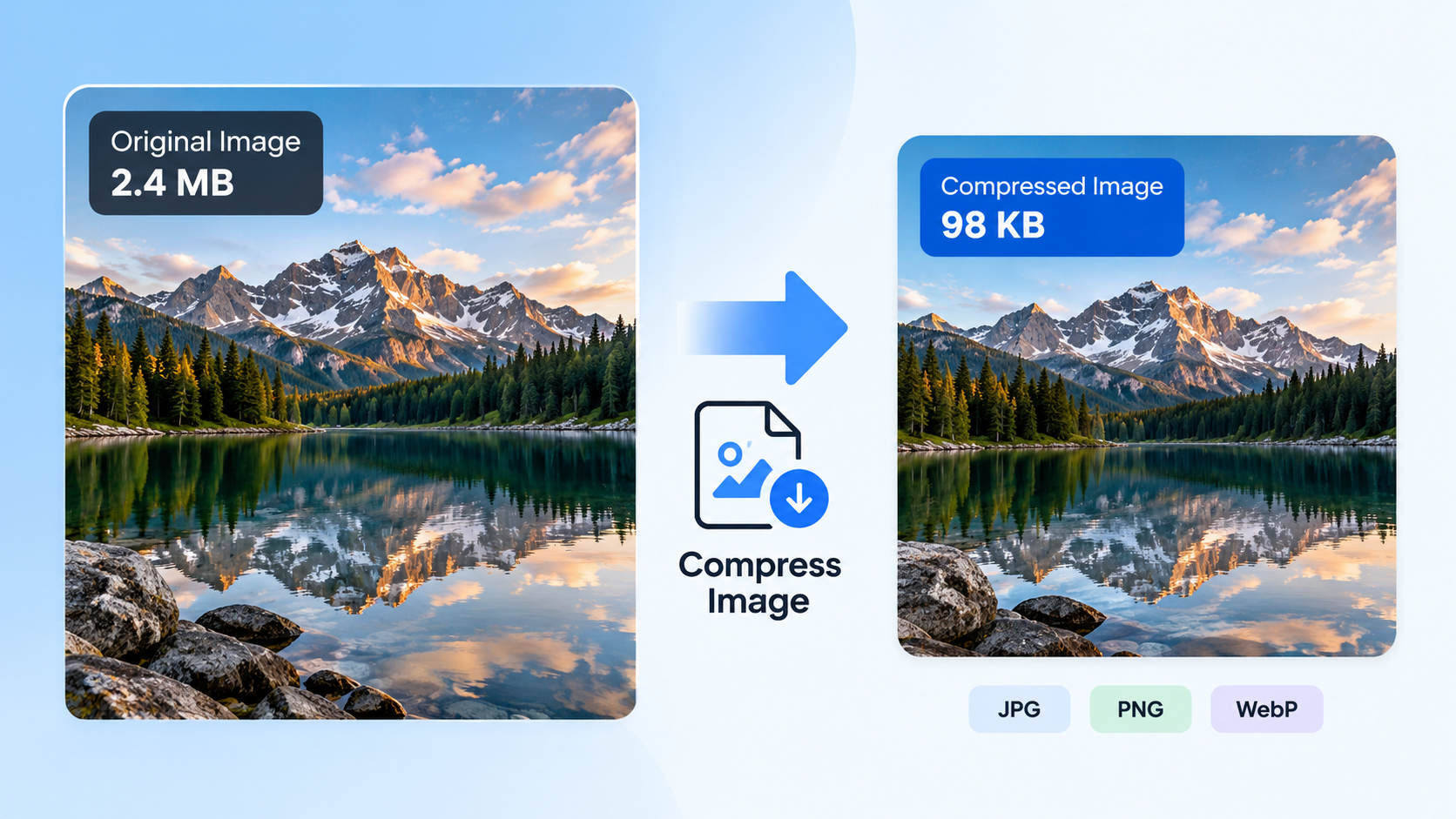Image resolution: width=1456 pixels, height=819 pixels.
Task: Click the "Compress Image" caption text
Action: pyautogui.click(x=759, y=582)
